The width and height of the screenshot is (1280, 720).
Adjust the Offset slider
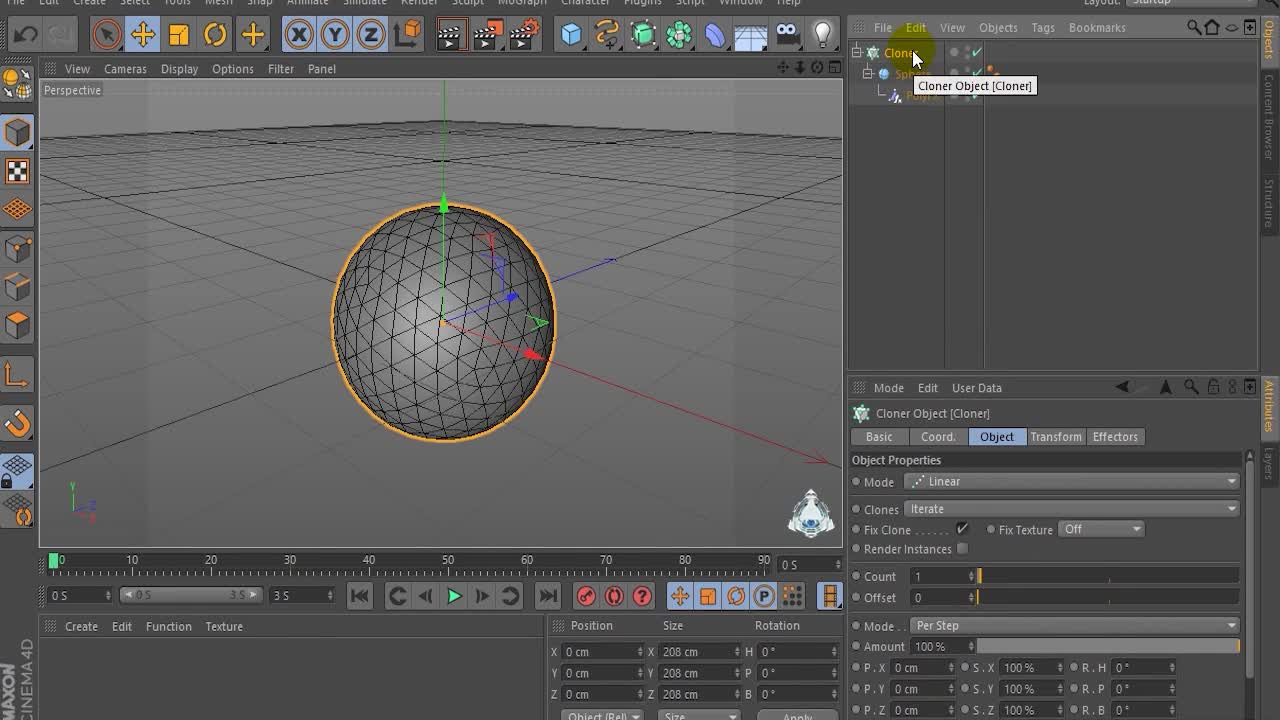pyautogui.click(x=1108, y=598)
